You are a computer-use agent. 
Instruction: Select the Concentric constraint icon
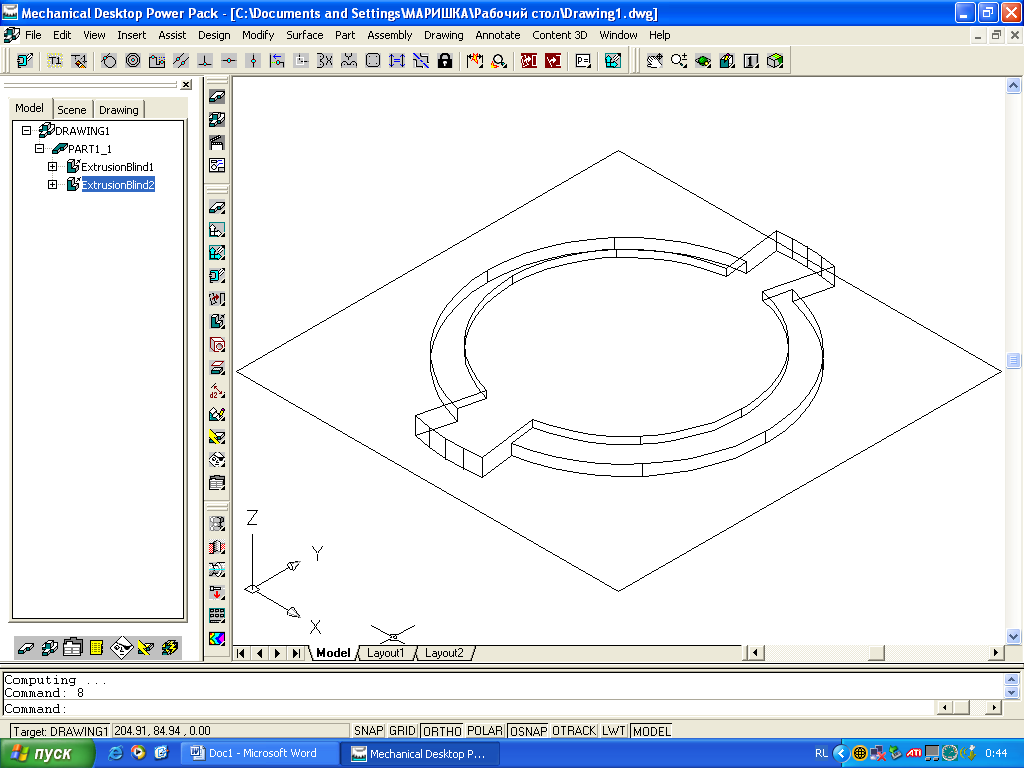(x=133, y=61)
